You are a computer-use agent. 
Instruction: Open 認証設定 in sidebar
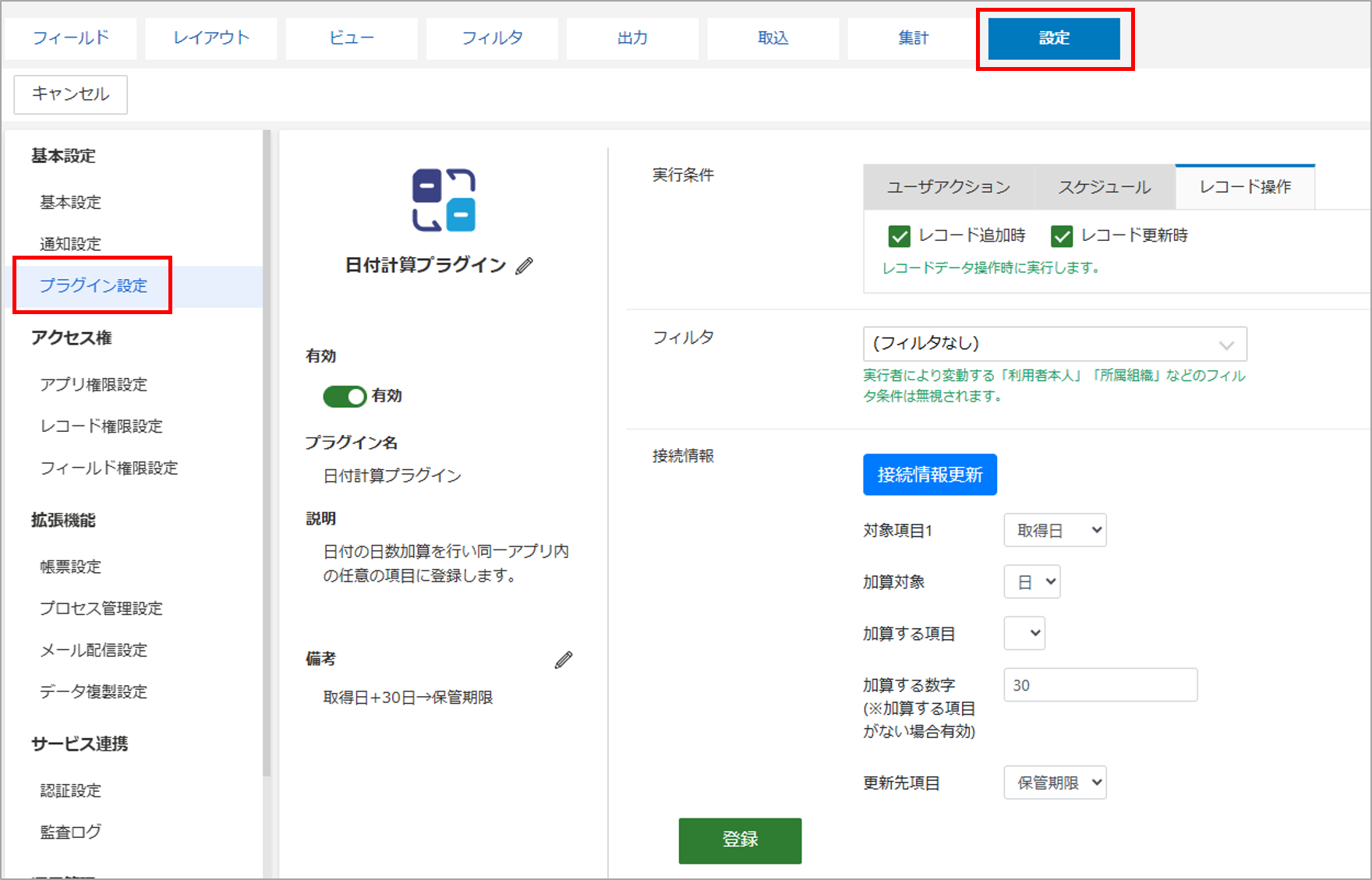(x=71, y=790)
